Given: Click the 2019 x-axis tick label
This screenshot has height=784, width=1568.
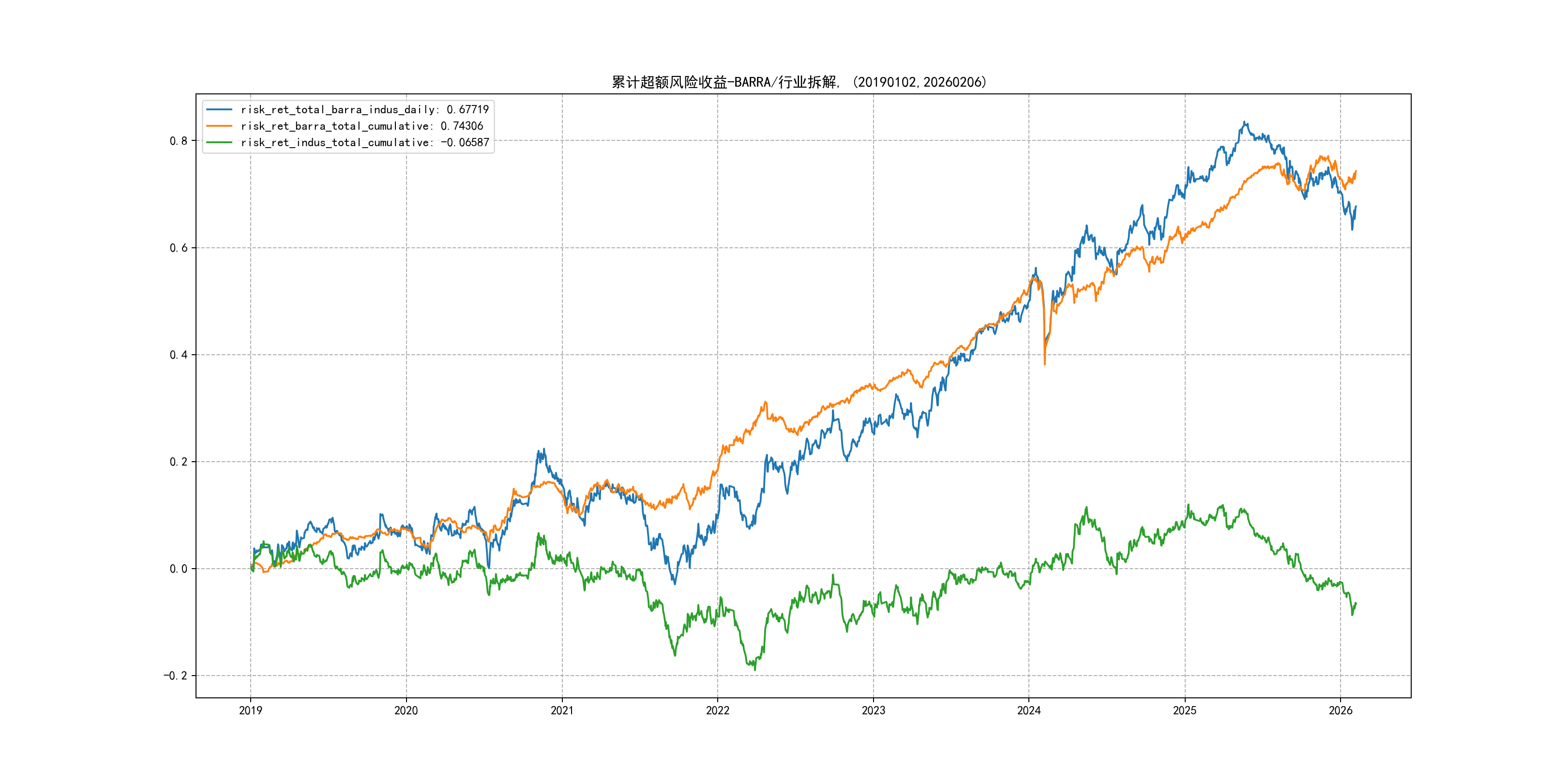Looking at the screenshot, I should coord(250,710).
